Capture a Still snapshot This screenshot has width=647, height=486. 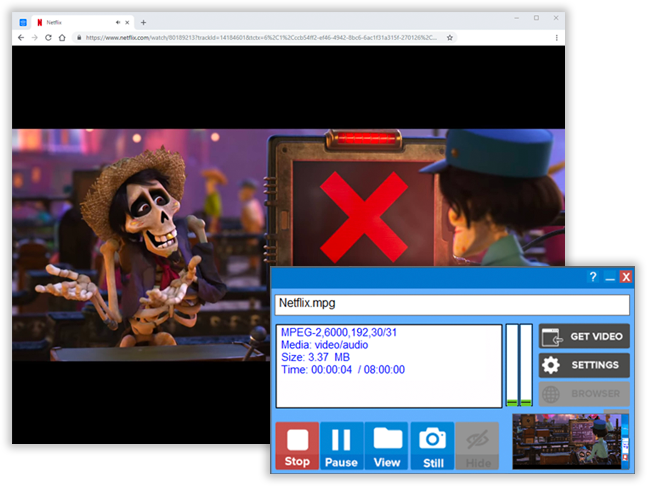tap(432, 446)
